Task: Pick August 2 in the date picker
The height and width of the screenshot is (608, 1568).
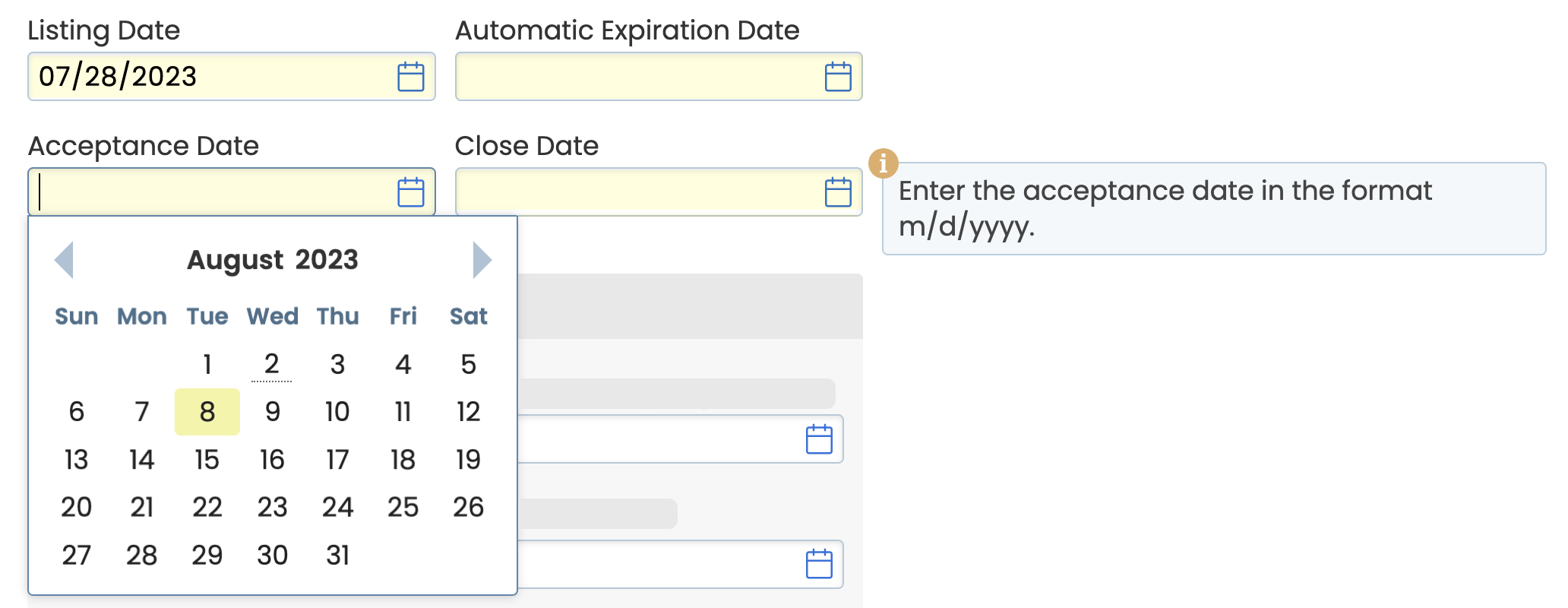Action: click(x=272, y=364)
